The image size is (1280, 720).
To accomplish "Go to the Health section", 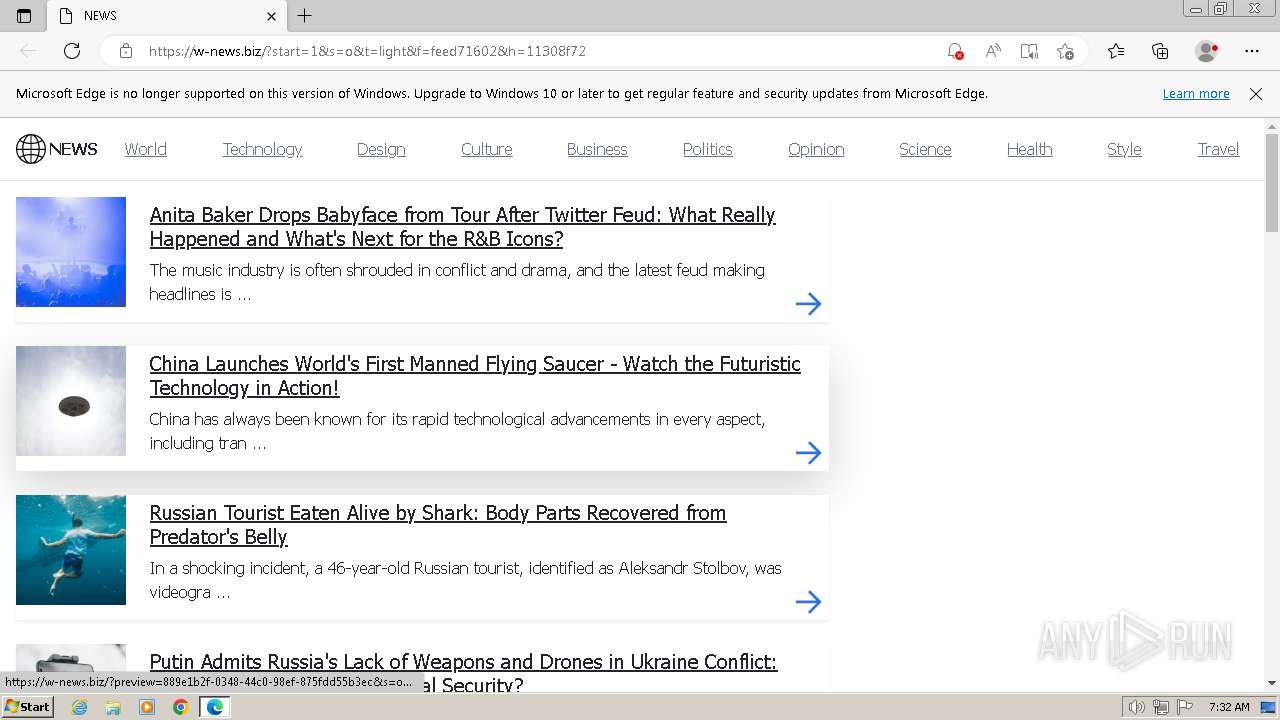I will coord(1030,149).
